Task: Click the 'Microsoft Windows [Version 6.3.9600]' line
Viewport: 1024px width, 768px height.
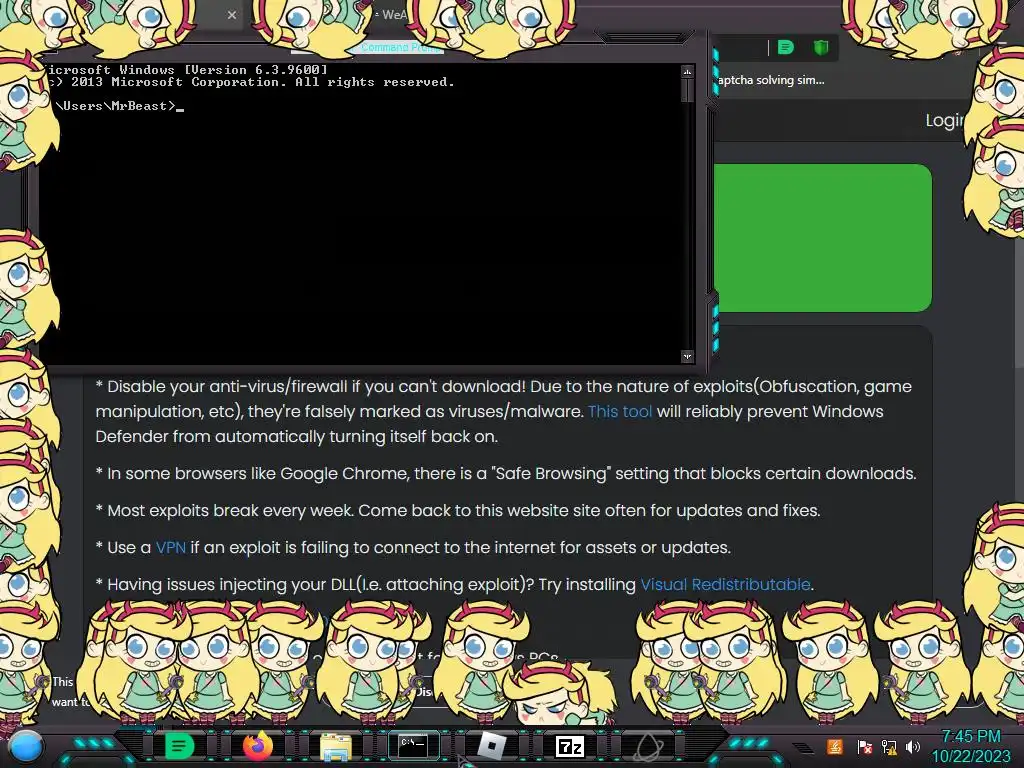Action: [185, 69]
